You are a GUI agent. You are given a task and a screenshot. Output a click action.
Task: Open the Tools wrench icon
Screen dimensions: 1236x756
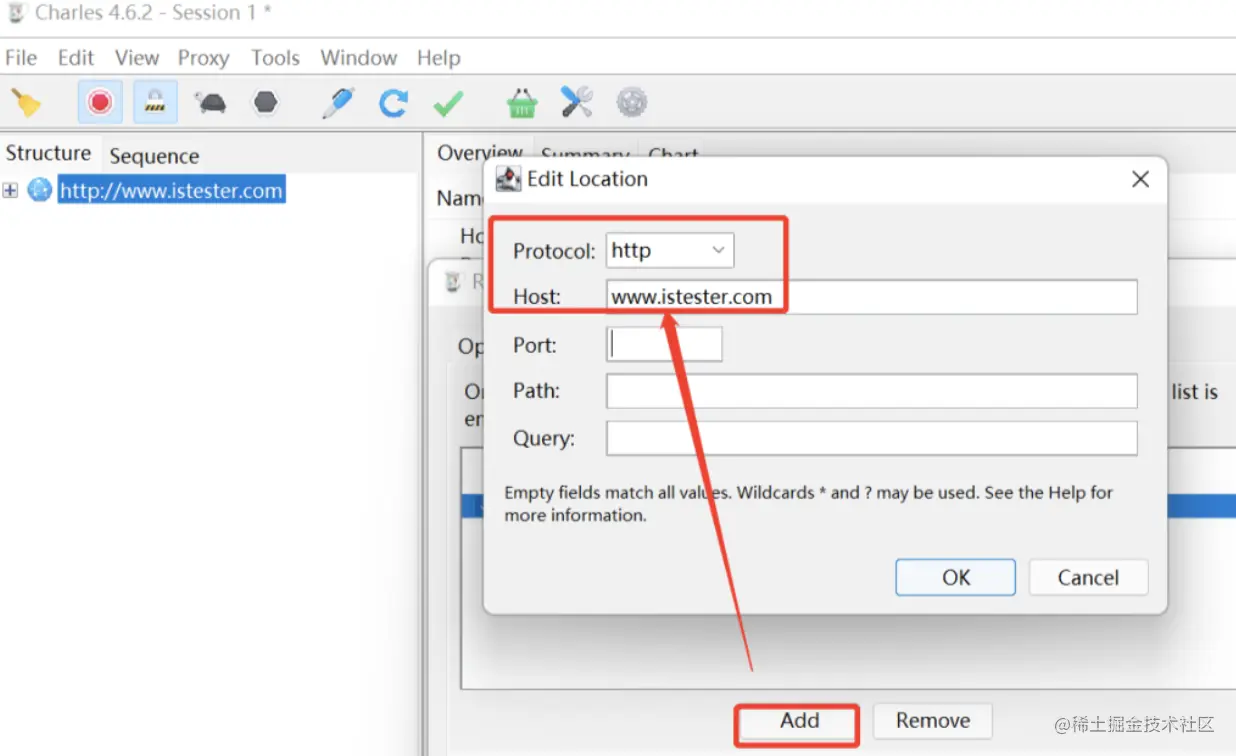pyautogui.click(x=576, y=102)
